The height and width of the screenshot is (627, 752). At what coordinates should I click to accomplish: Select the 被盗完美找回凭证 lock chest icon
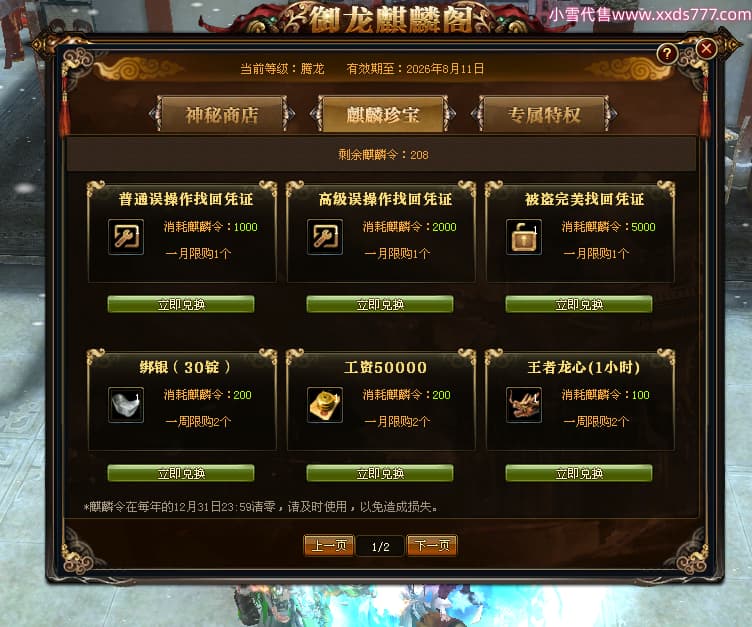coord(524,237)
